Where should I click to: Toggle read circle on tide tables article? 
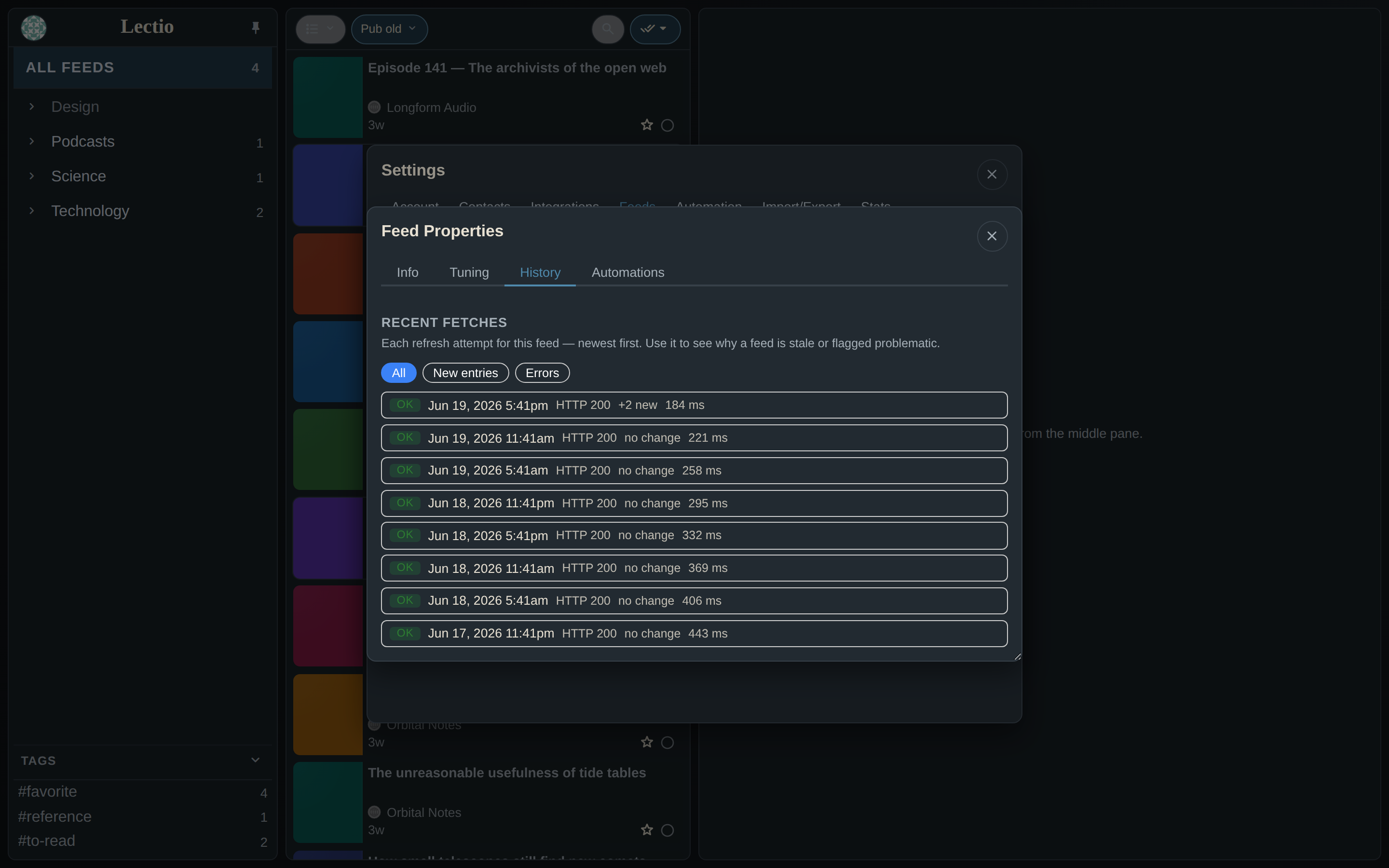click(x=667, y=830)
